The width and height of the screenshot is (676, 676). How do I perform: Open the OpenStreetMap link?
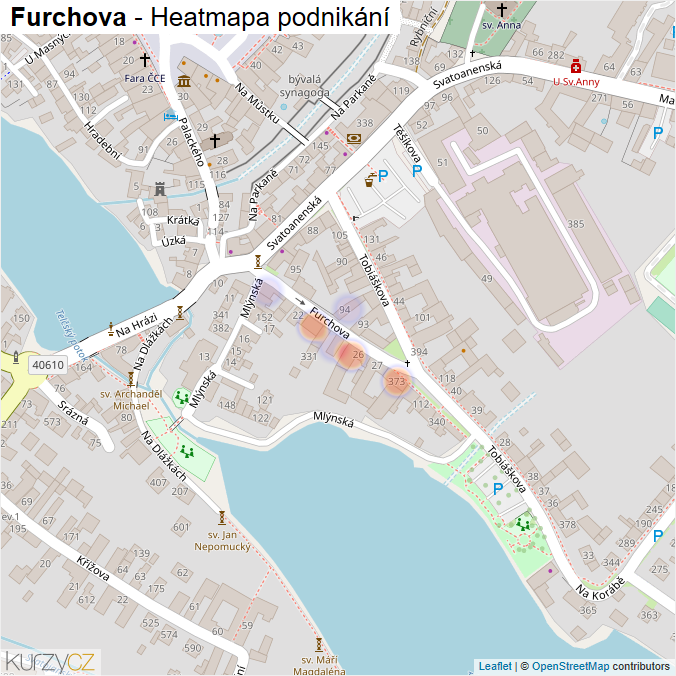coord(570,666)
